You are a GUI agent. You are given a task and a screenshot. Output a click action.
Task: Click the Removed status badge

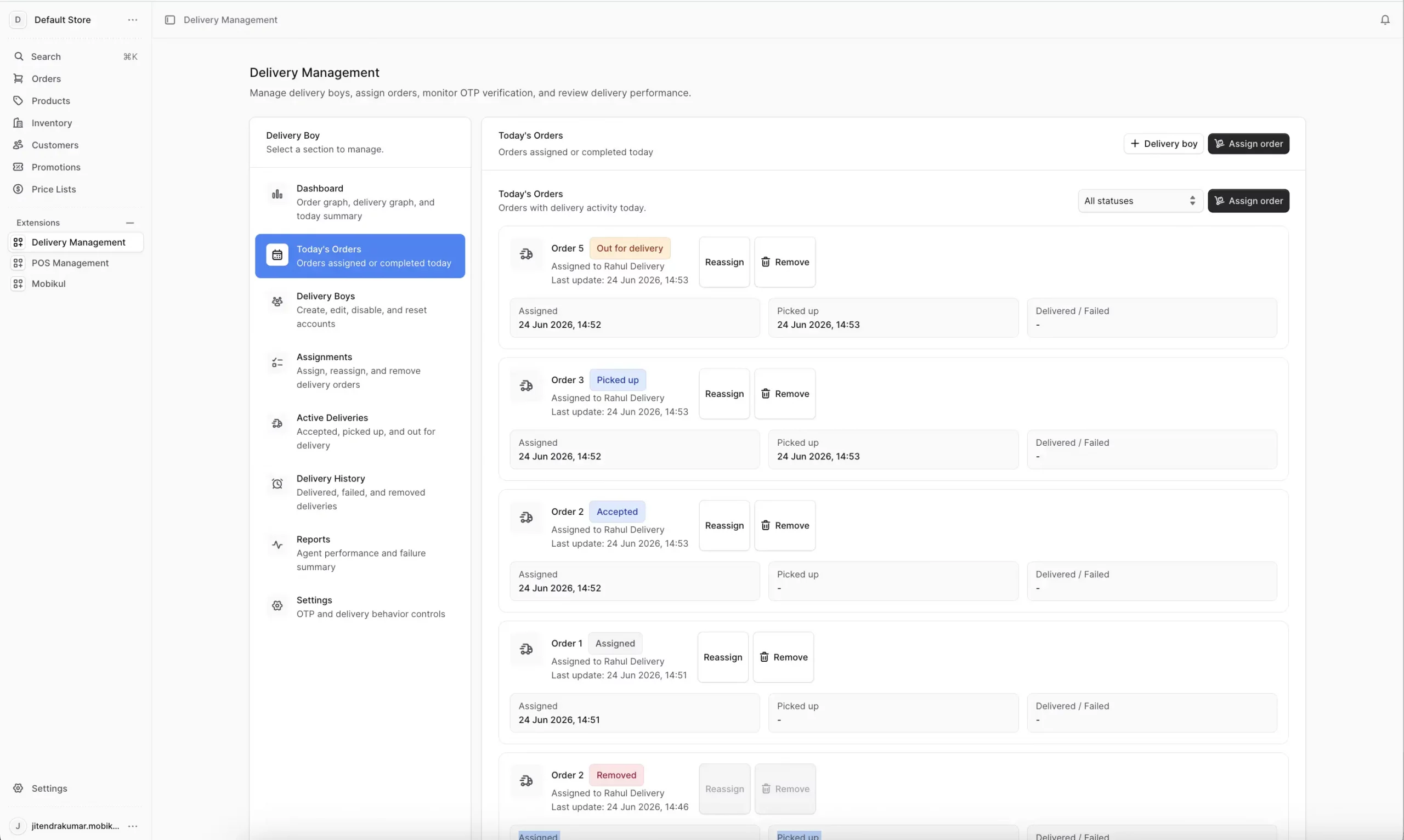click(616, 775)
